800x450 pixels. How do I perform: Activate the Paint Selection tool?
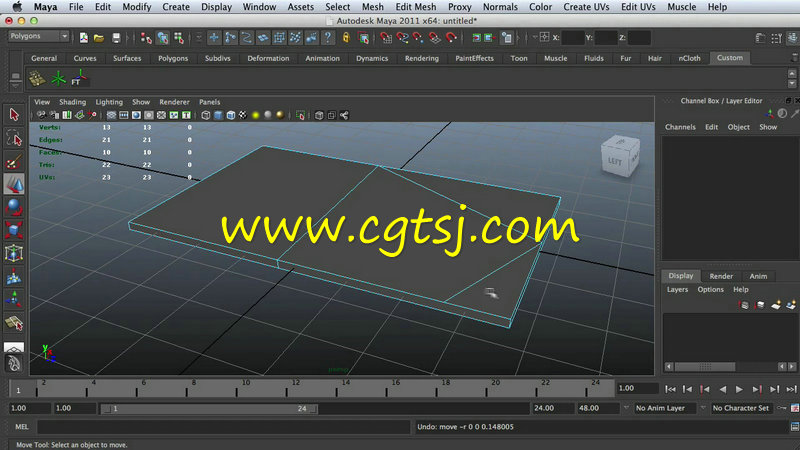click(x=14, y=162)
